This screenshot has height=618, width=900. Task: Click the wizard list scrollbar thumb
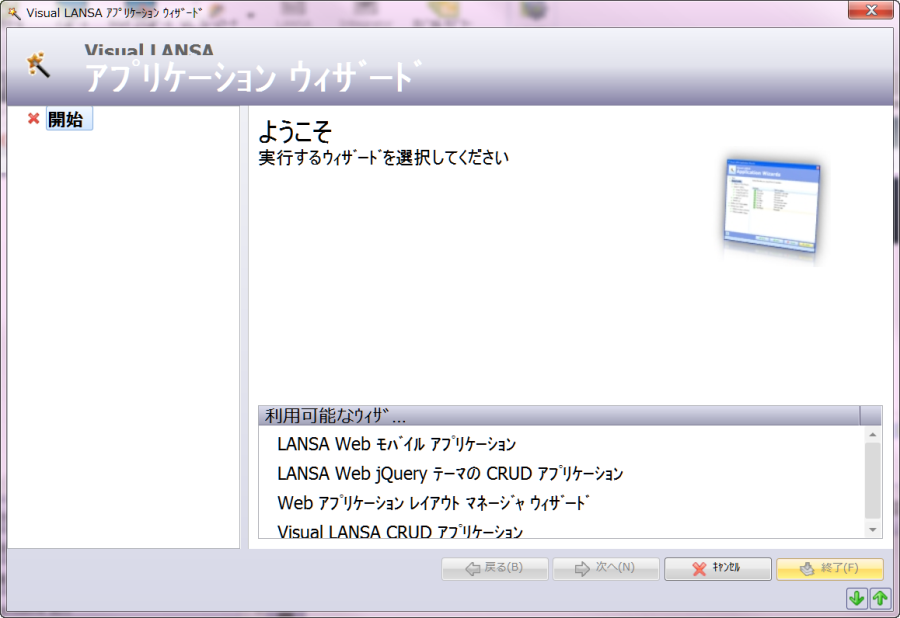[872, 481]
